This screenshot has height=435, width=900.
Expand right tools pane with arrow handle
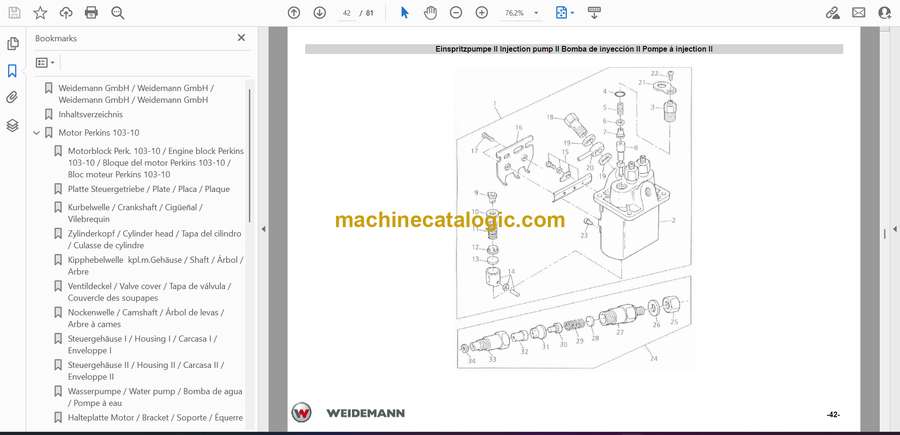coord(894,229)
